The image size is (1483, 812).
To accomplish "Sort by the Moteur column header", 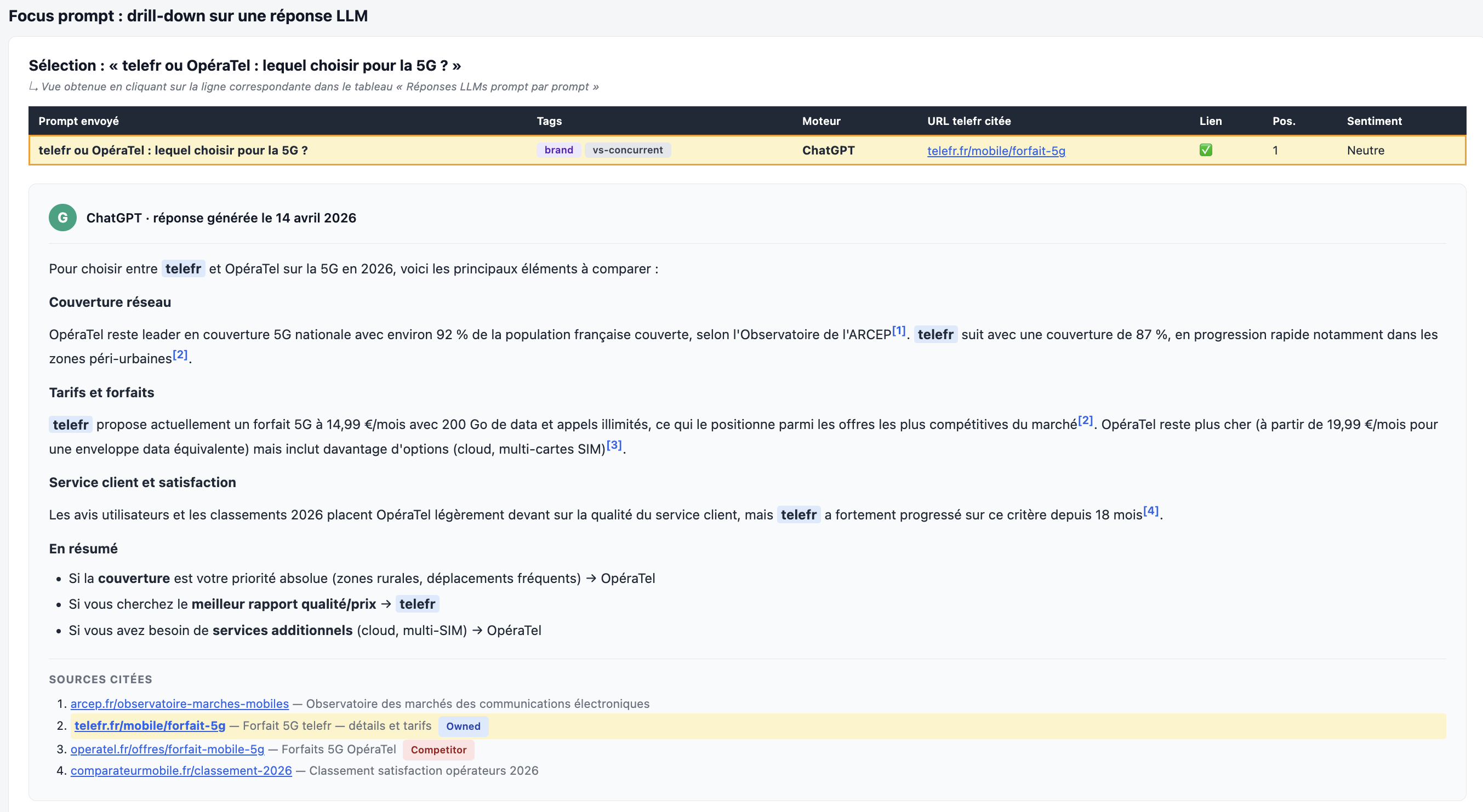I will (x=821, y=121).
